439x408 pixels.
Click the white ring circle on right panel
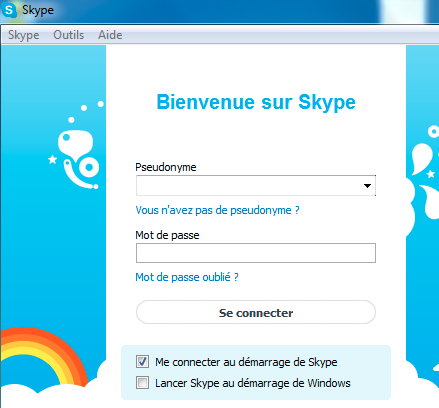coord(433,132)
